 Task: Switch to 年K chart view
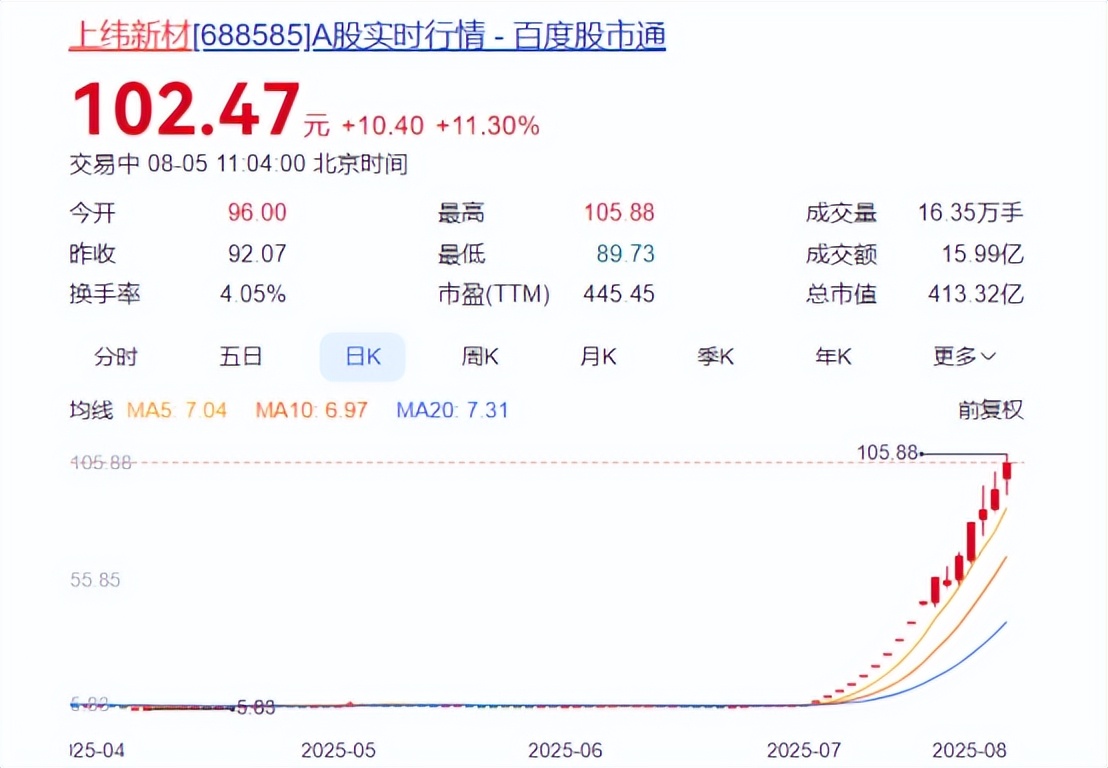(x=833, y=356)
